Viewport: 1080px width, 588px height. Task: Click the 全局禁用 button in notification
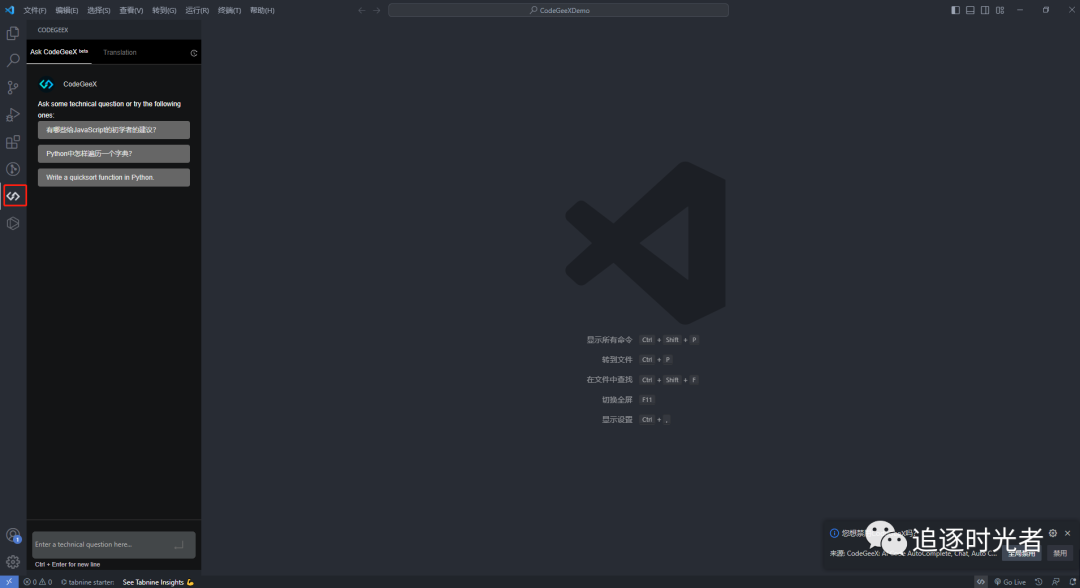[x=1021, y=553]
